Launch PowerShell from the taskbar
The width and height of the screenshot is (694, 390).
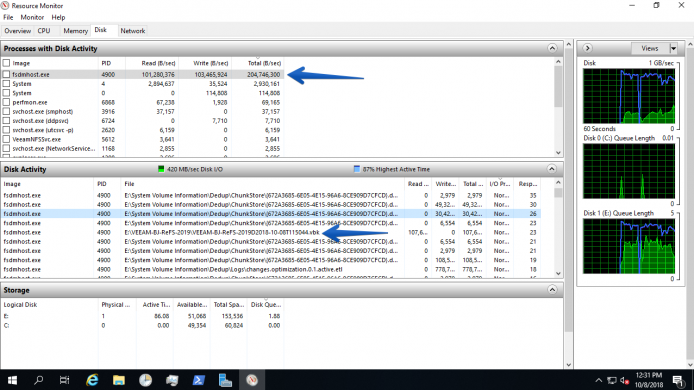[x=198, y=380]
